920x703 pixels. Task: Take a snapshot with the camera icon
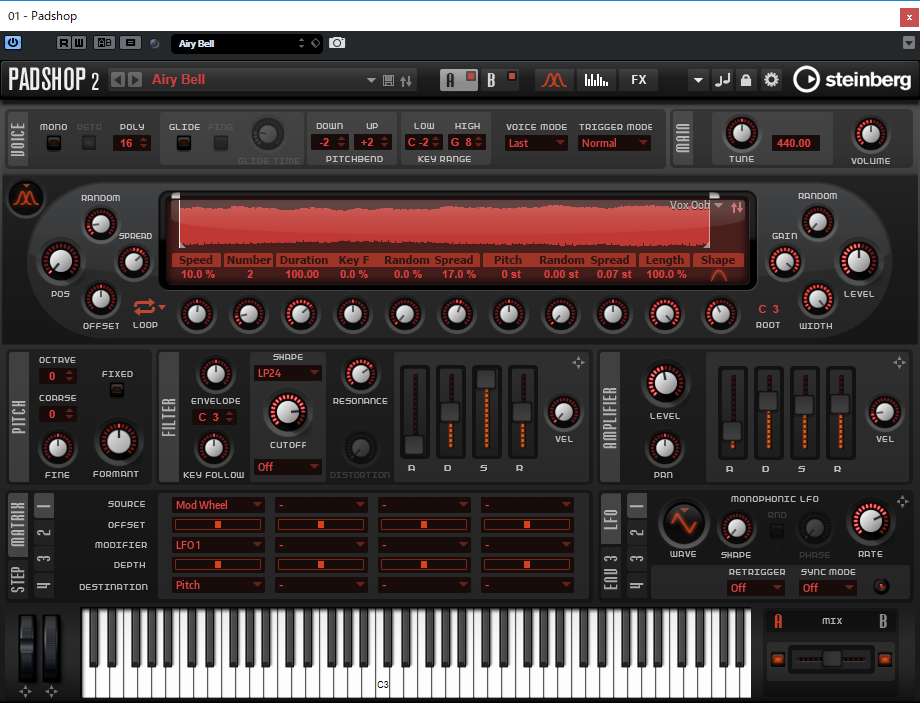click(337, 43)
